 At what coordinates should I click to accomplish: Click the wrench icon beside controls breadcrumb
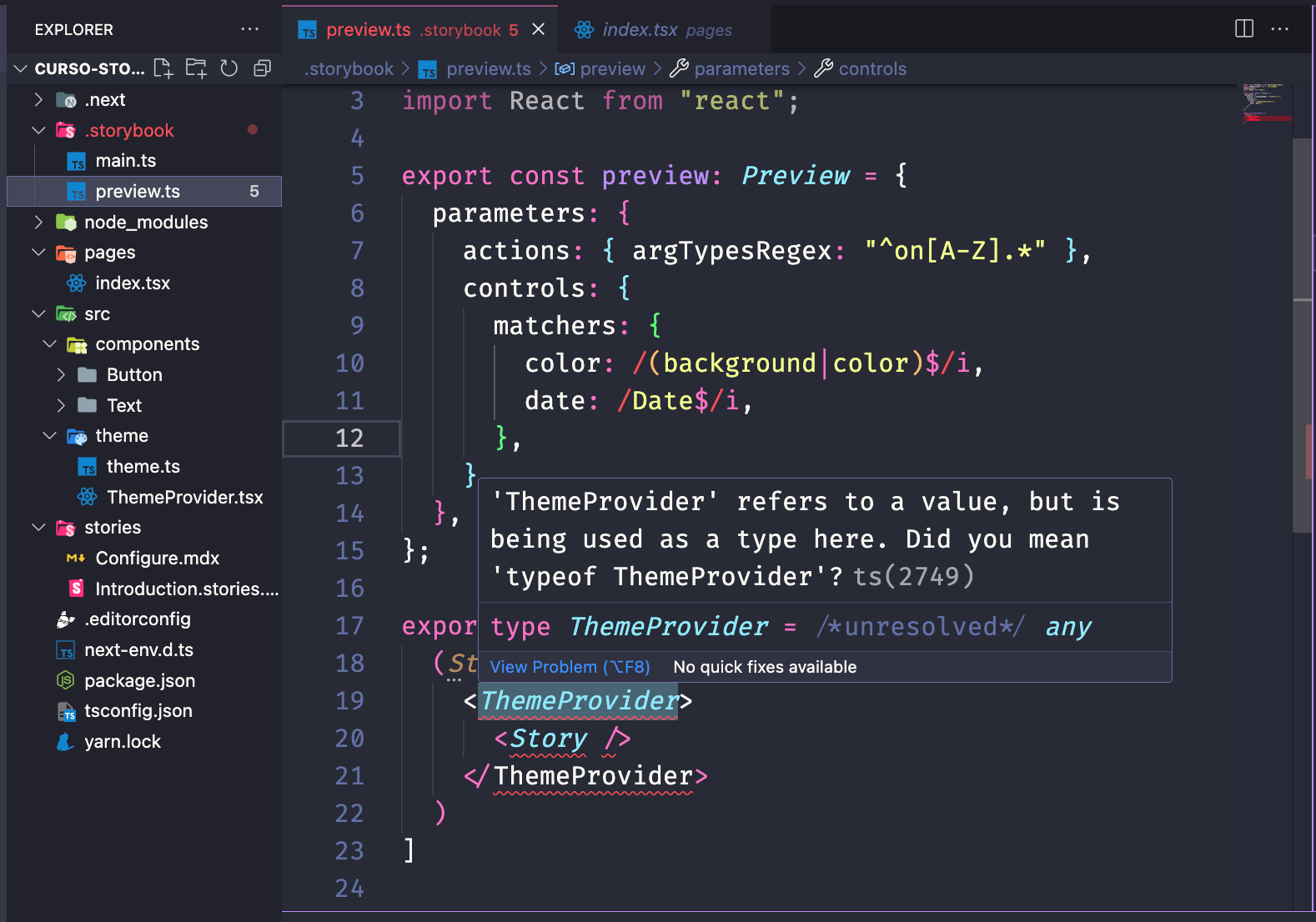pos(824,68)
